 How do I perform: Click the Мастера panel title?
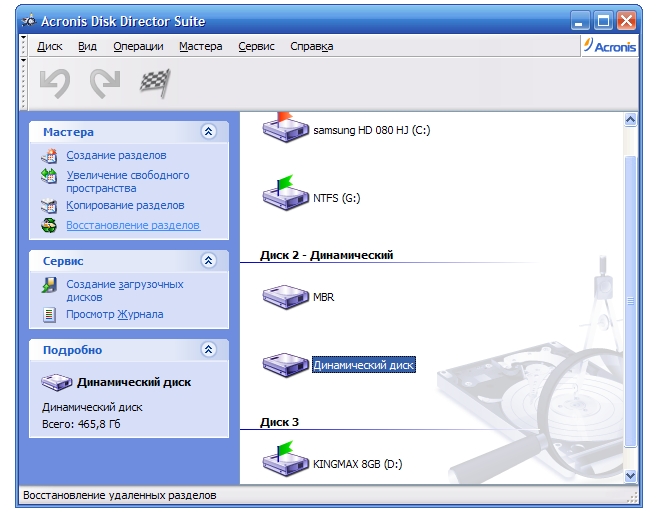click(x=69, y=132)
